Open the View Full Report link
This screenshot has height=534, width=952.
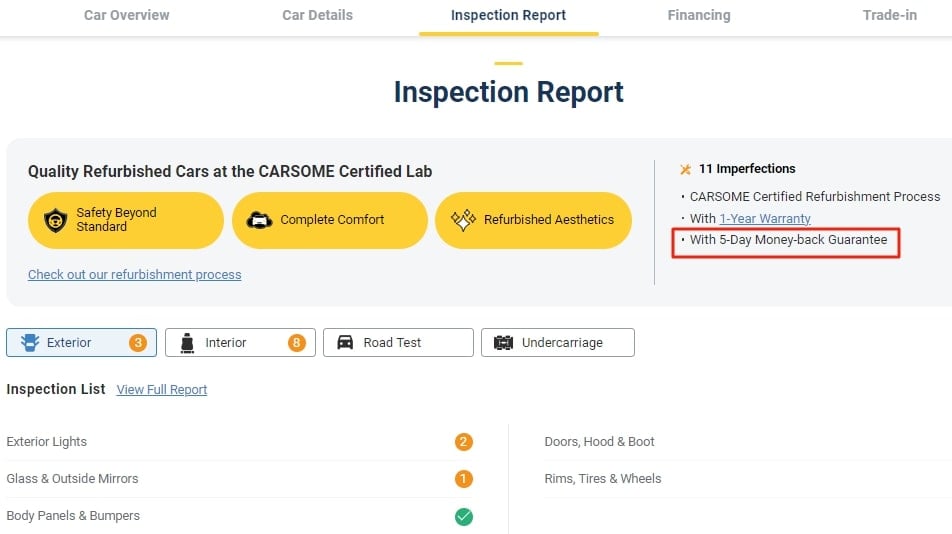click(162, 390)
